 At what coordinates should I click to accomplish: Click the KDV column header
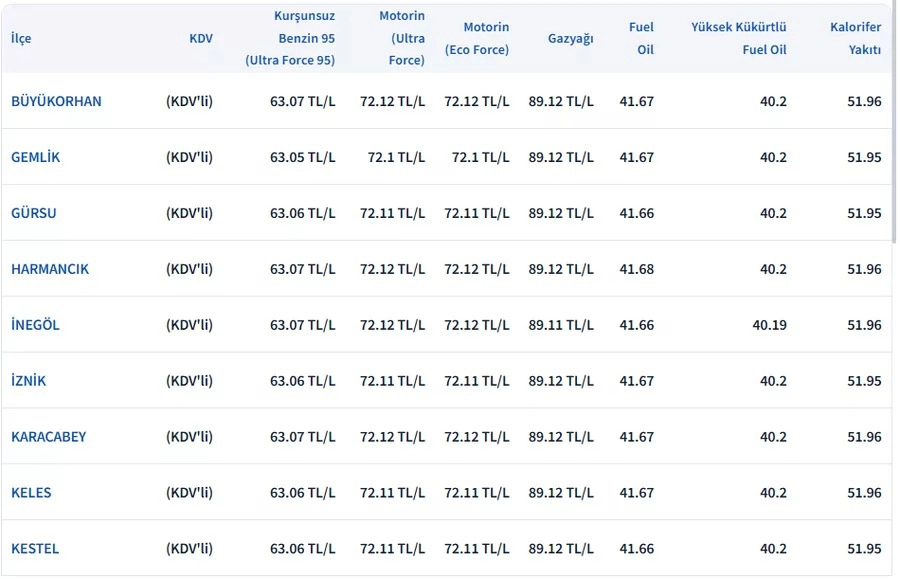tap(201, 38)
